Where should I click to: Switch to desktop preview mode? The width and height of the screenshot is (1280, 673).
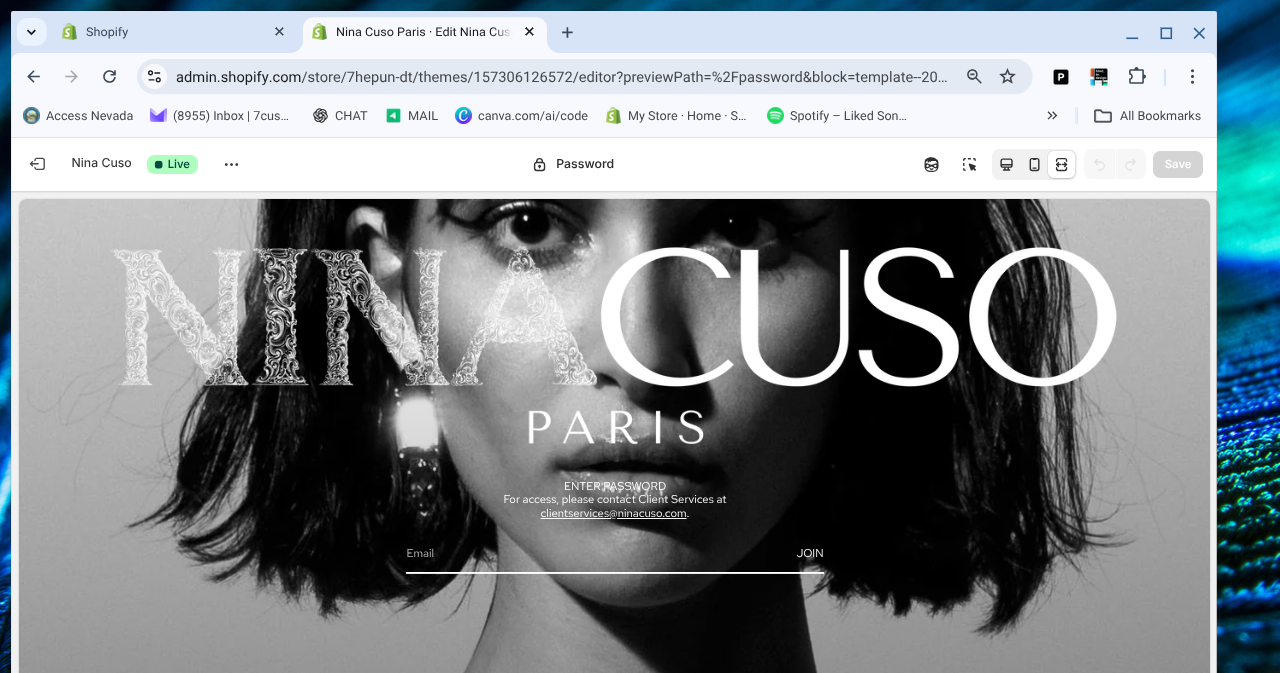coord(1007,165)
